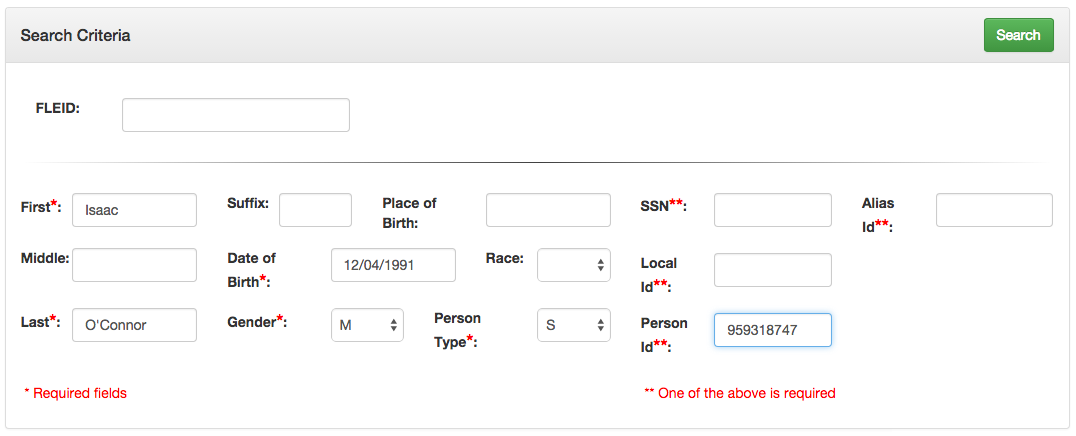Select the Local Id input field

772,270
